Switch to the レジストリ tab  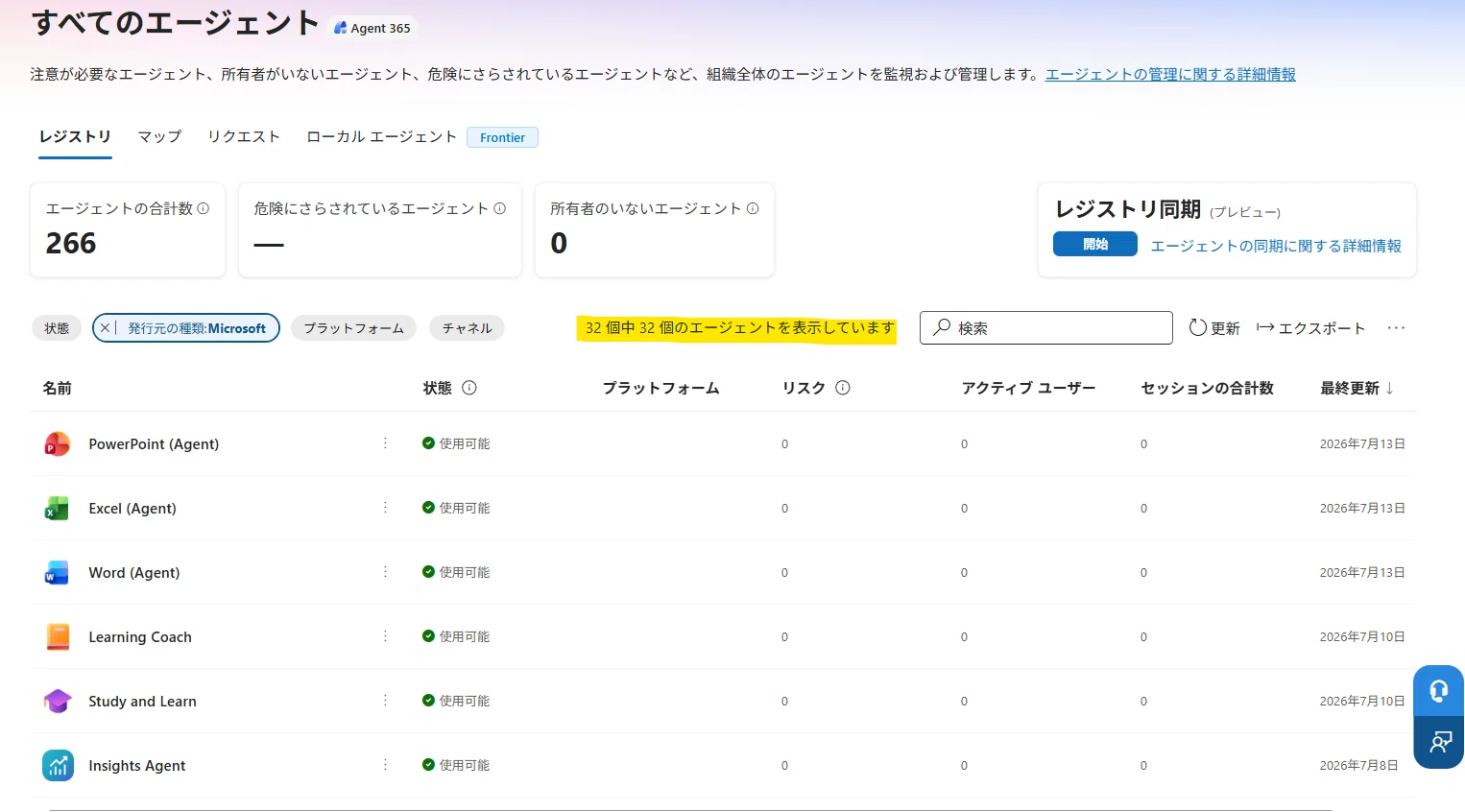[75, 137]
